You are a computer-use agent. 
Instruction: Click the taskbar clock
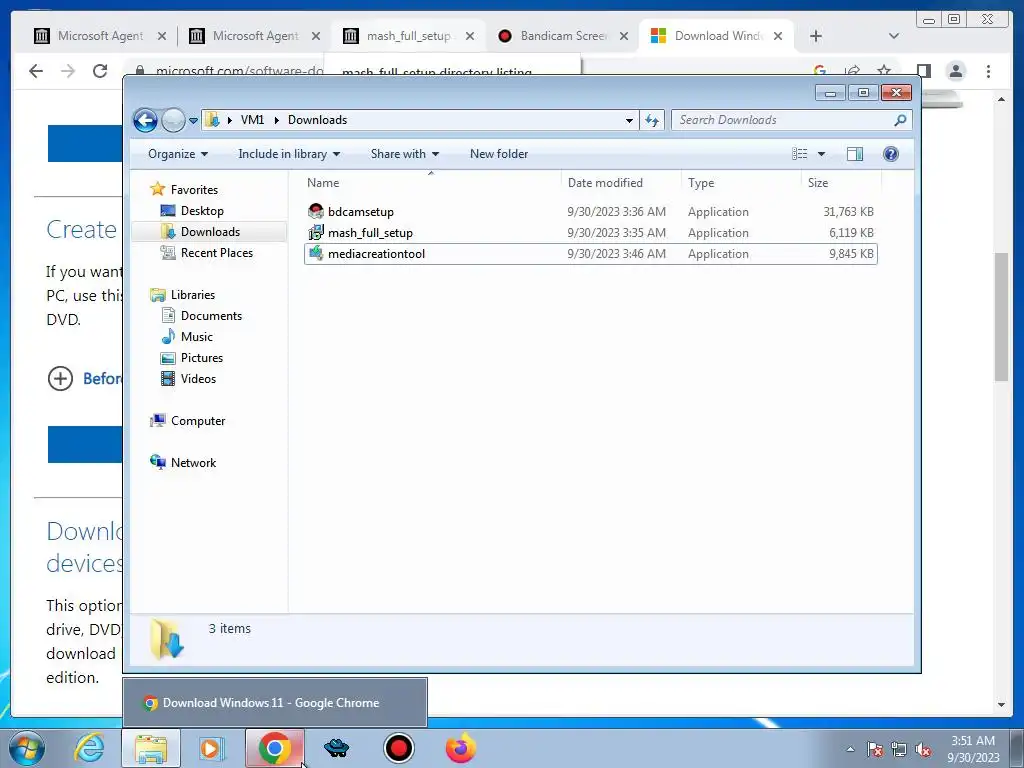(973, 749)
